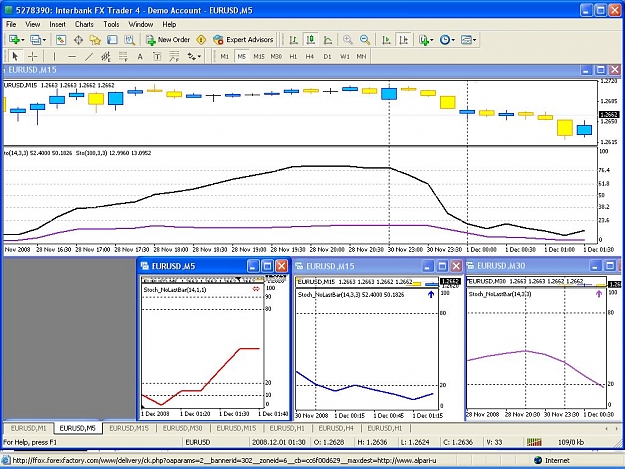Click the Internet zone globe icon
Image resolution: width=625 pixels, height=469 pixels.
coord(538,460)
